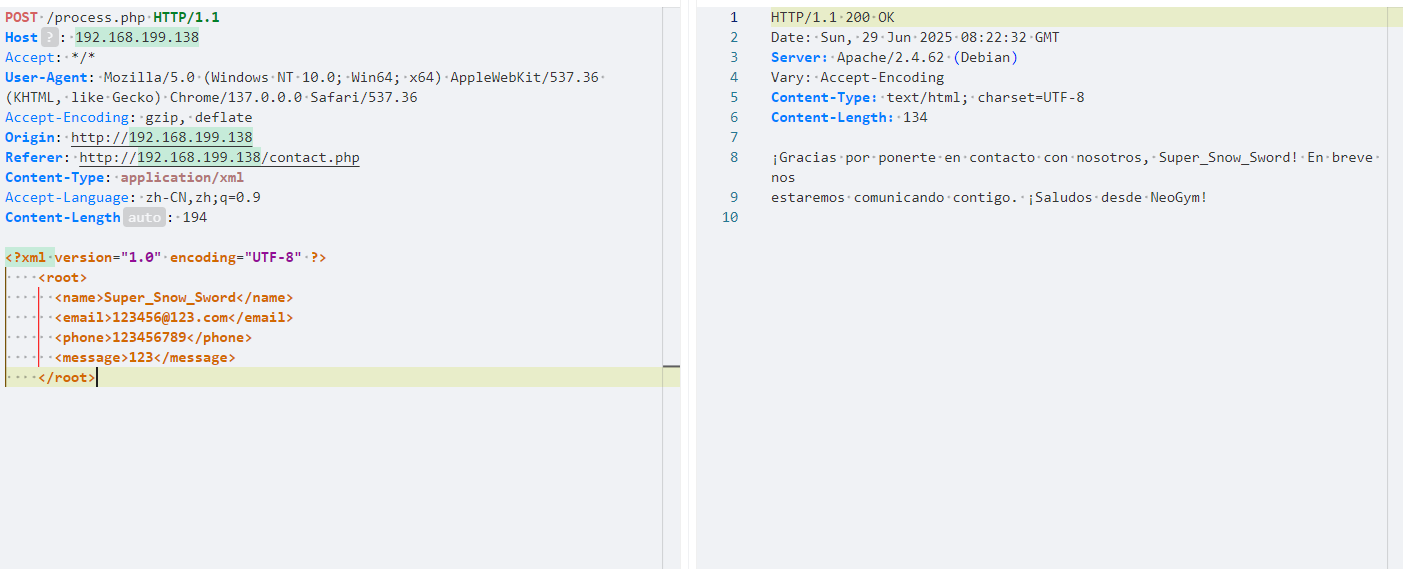Viewport: 1403px width, 569px height.
Task: Click line number 10 in response gutter
Action: (730, 218)
